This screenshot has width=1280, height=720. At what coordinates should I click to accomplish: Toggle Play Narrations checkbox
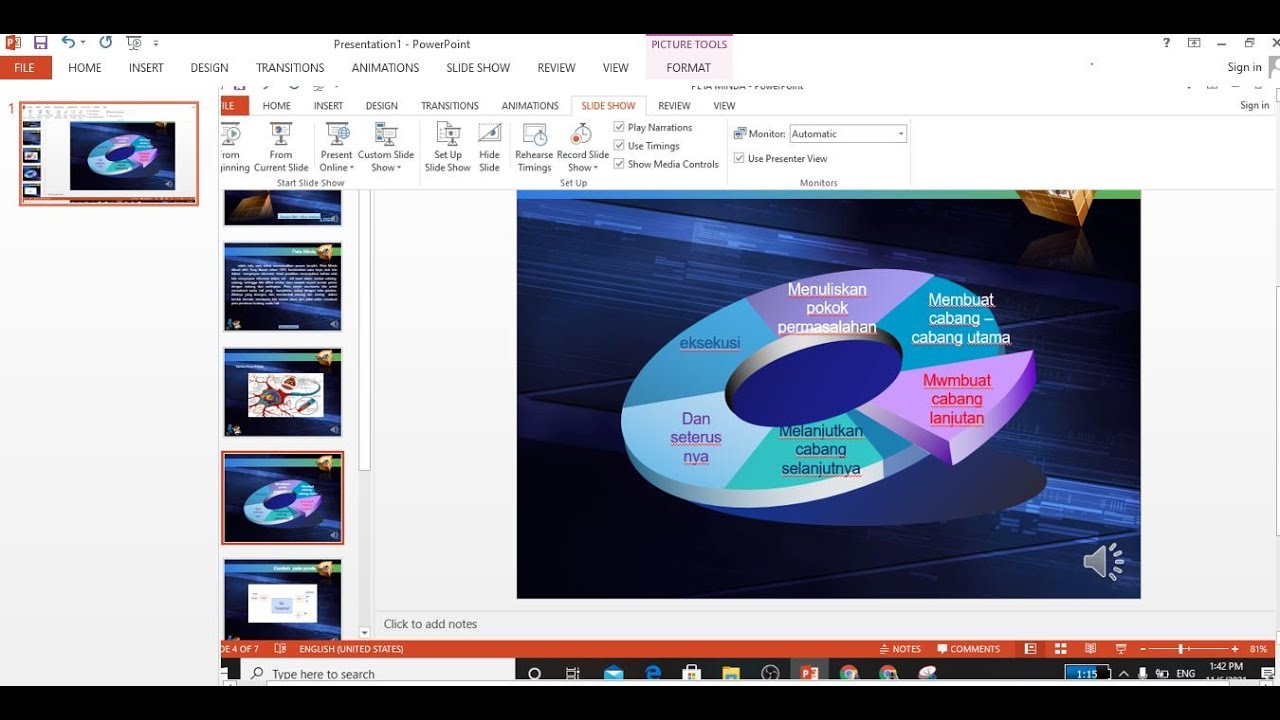click(x=619, y=127)
